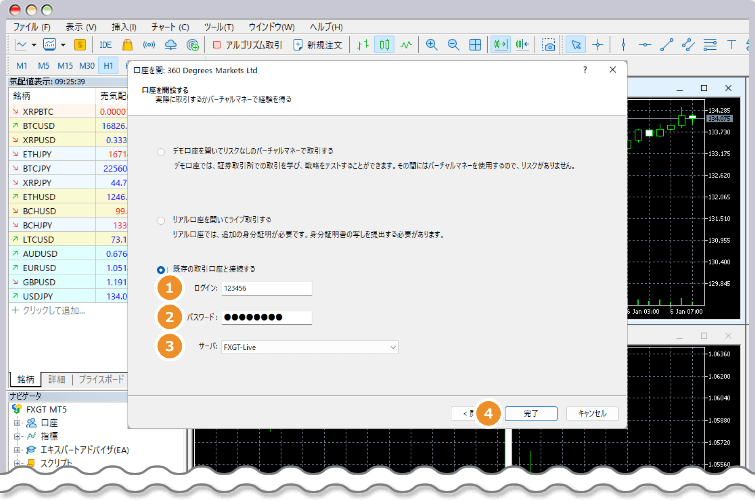Viewport: 755px width, 500px height.
Task: Open the ファイル (F) menu
Action: [31, 27]
